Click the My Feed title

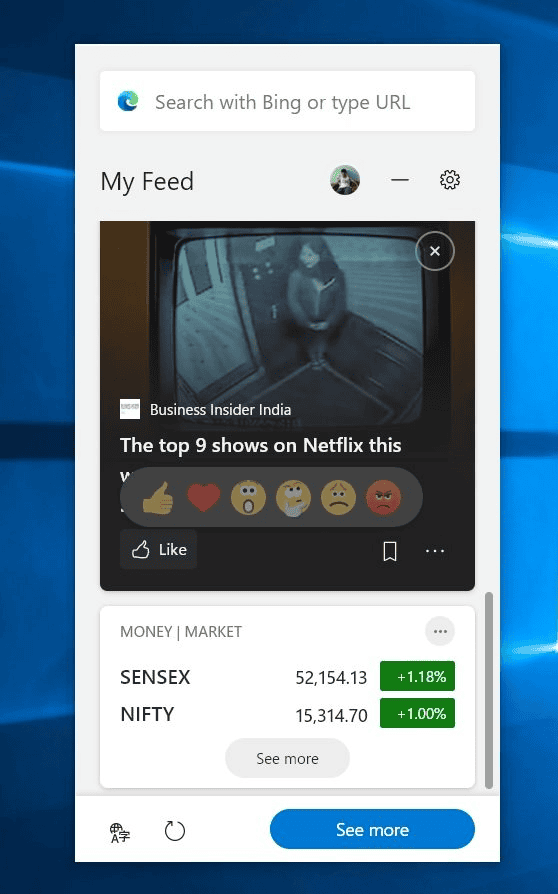click(x=147, y=181)
